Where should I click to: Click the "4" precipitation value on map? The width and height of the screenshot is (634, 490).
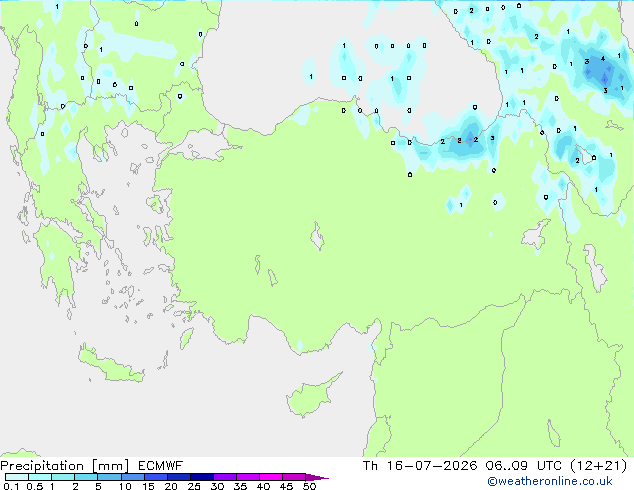[603, 59]
